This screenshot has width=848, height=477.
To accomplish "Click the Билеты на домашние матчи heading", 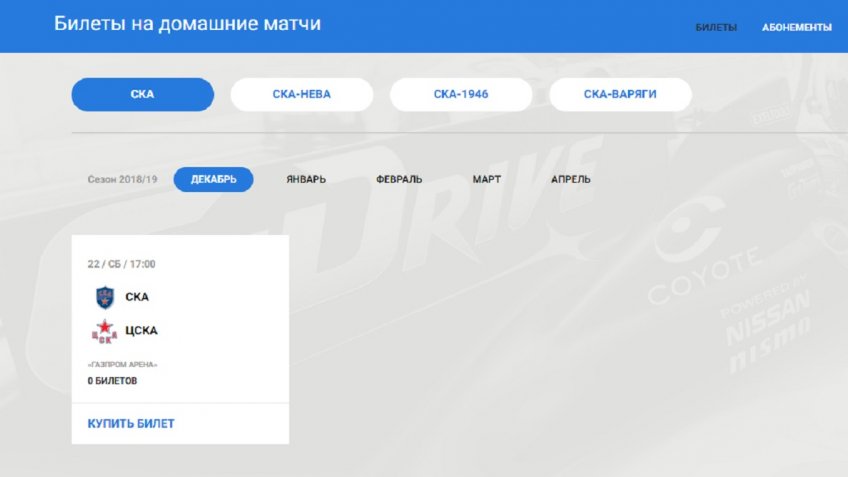I will pyautogui.click(x=187, y=24).
